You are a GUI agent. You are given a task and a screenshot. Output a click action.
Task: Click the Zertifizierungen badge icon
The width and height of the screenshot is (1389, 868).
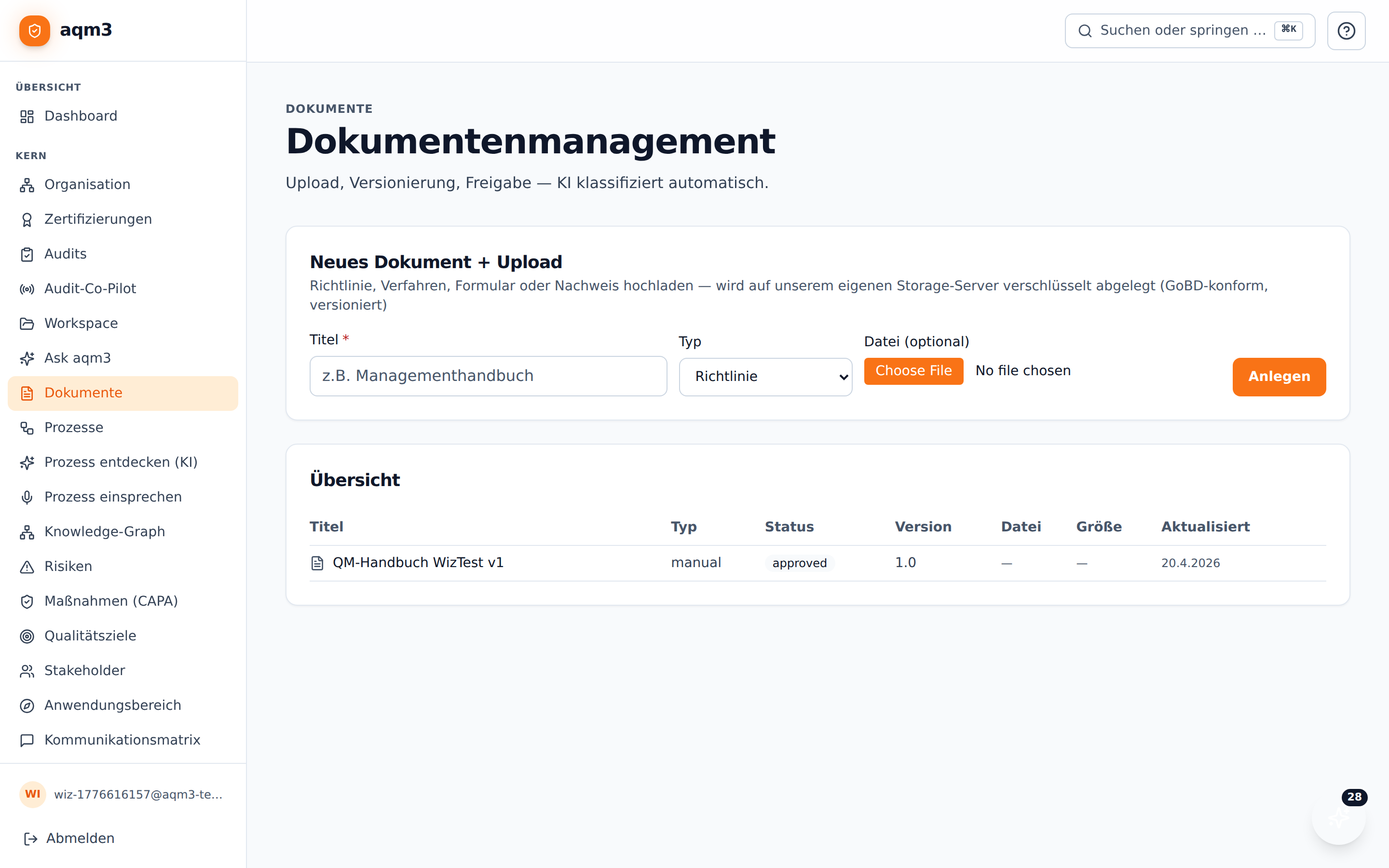point(27,220)
